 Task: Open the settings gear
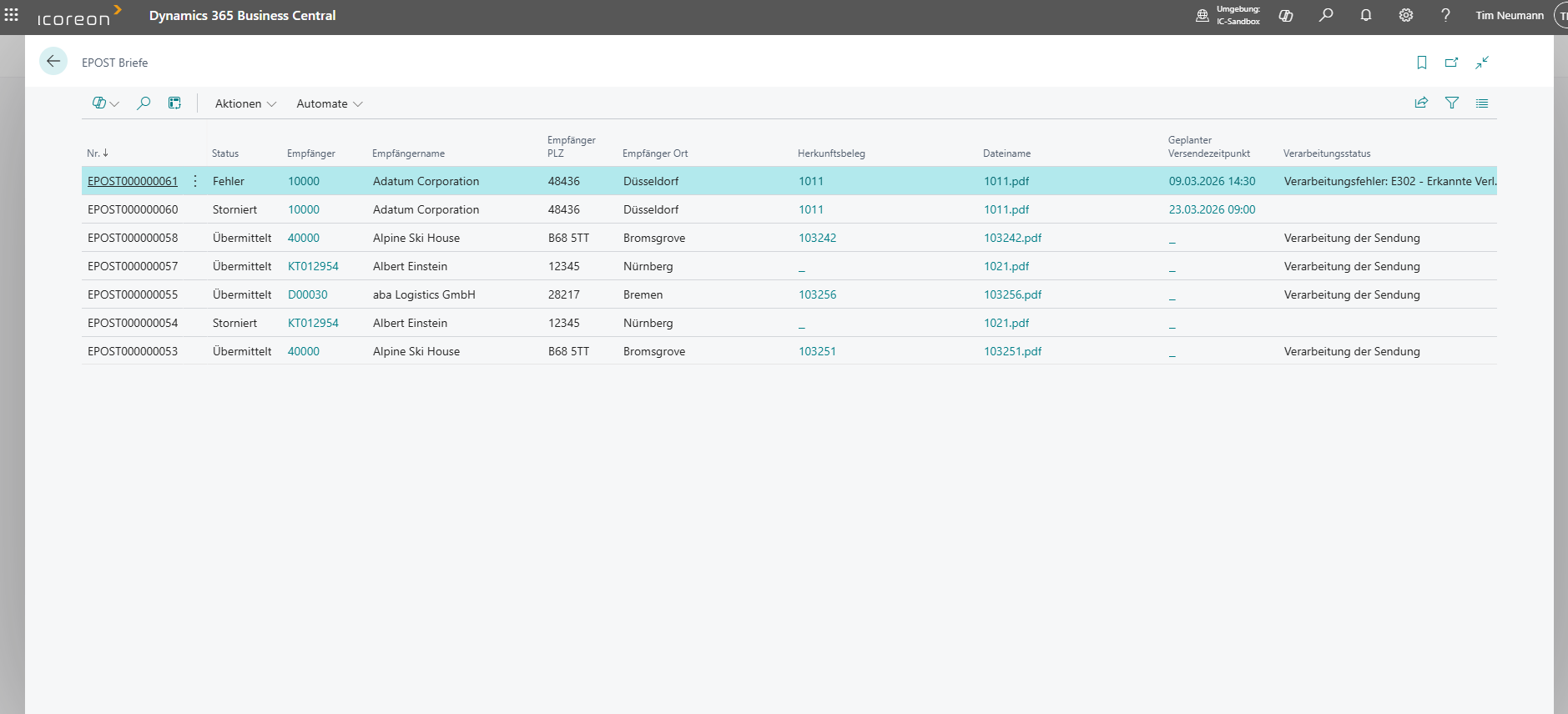pyautogui.click(x=1406, y=15)
